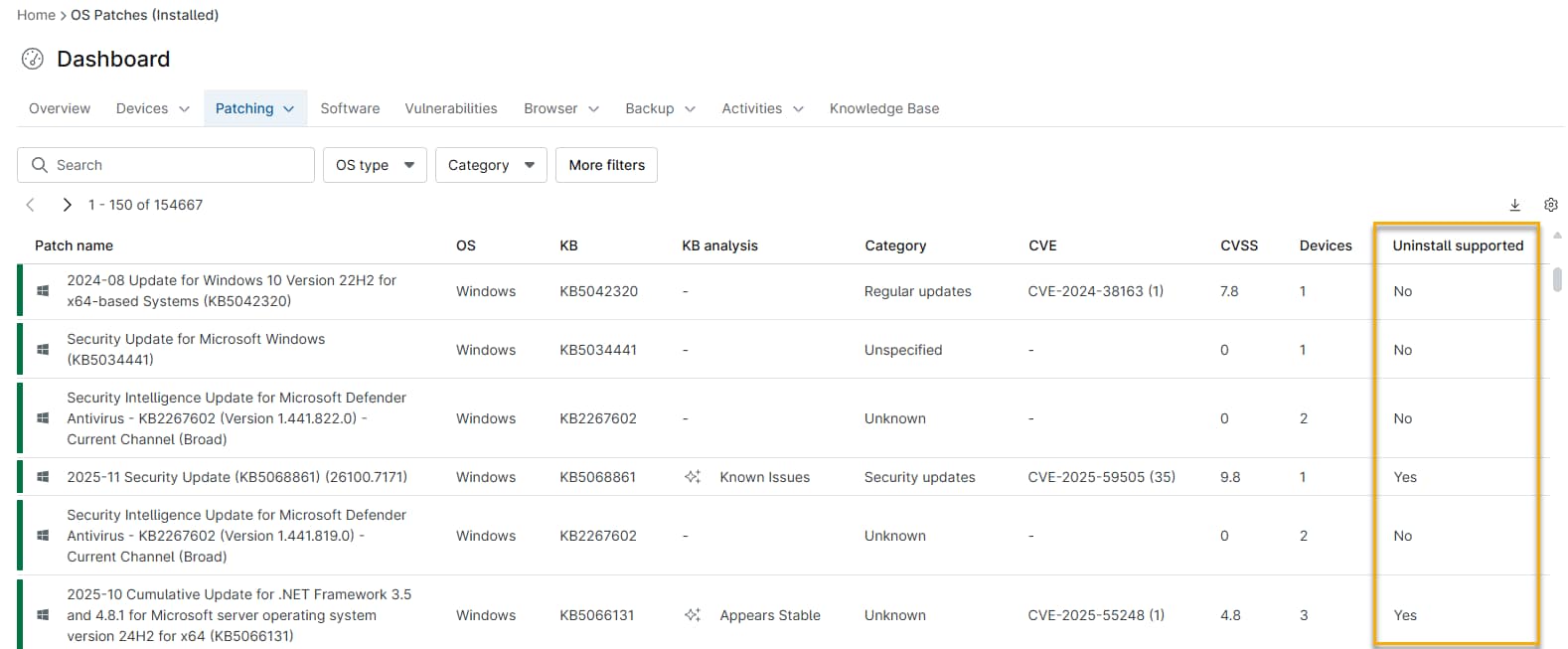This screenshot has height=649, width=1568.
Task: Focus the Search input field
Action: (179, 165)
